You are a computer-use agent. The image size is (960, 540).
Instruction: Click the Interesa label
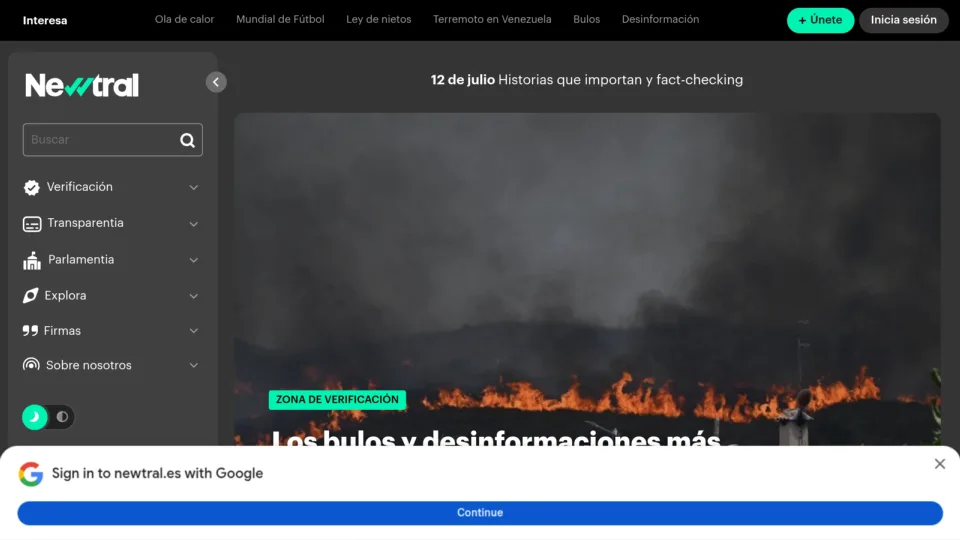click(45, 20)
